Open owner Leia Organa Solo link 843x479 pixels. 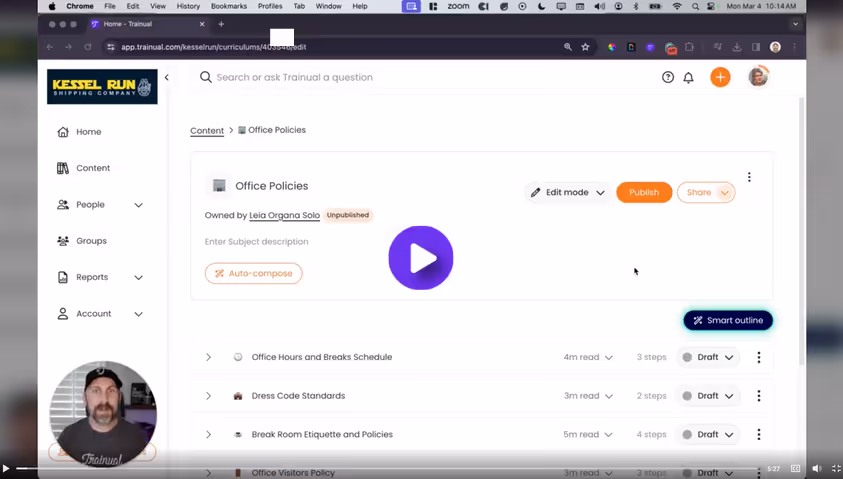pos(284,215)
